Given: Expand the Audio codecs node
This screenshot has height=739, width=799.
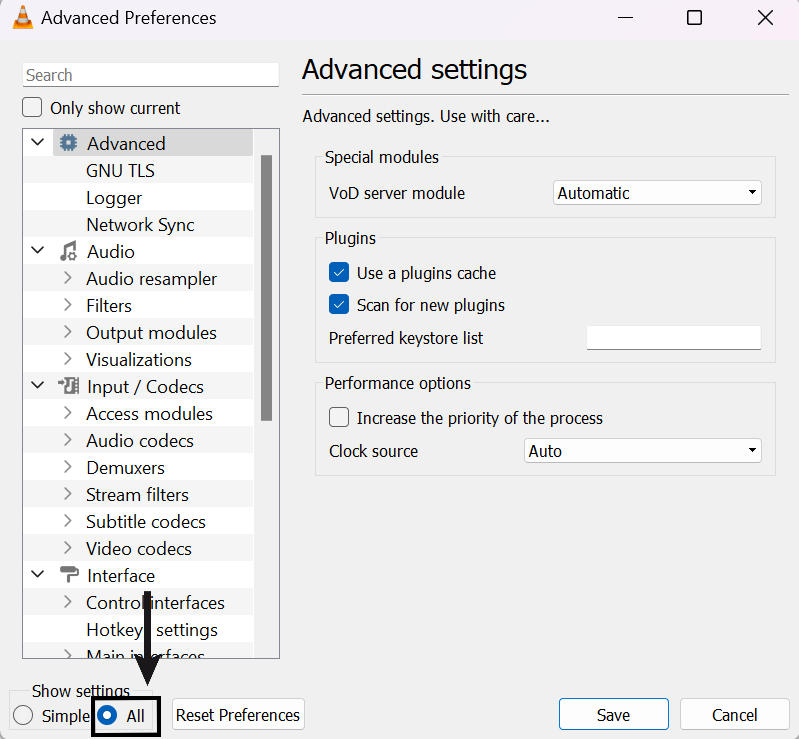Looking at the screenshot, I should [68, 440].
